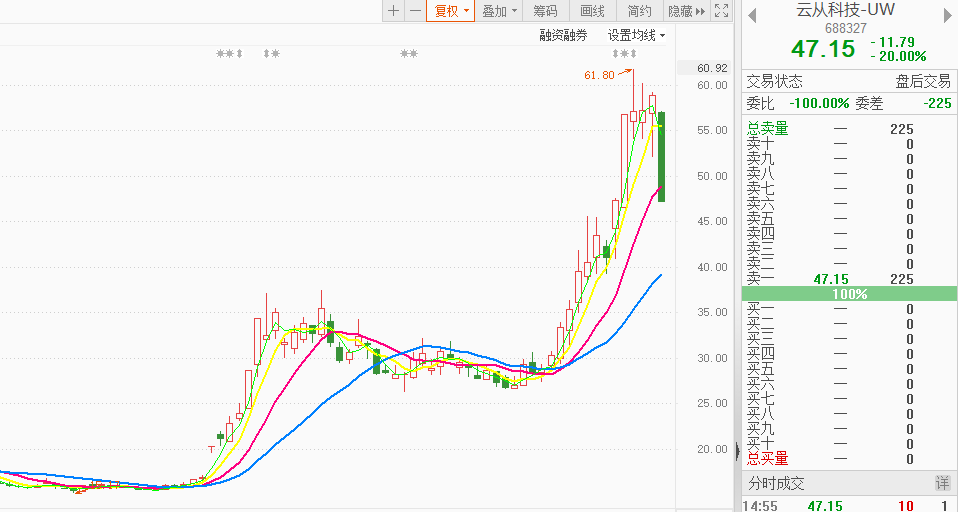Zoom in chart with plus button
The width and height of the screenshot is (958, 512).
393,11
